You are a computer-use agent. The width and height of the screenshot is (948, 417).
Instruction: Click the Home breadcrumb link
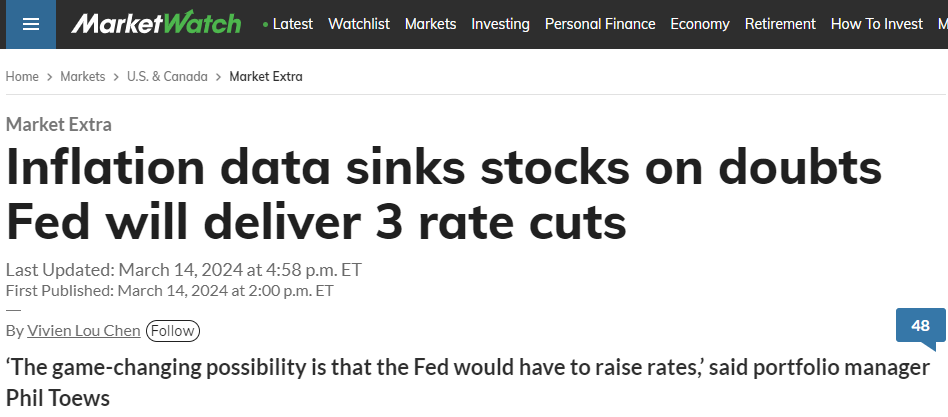point(22,77)
